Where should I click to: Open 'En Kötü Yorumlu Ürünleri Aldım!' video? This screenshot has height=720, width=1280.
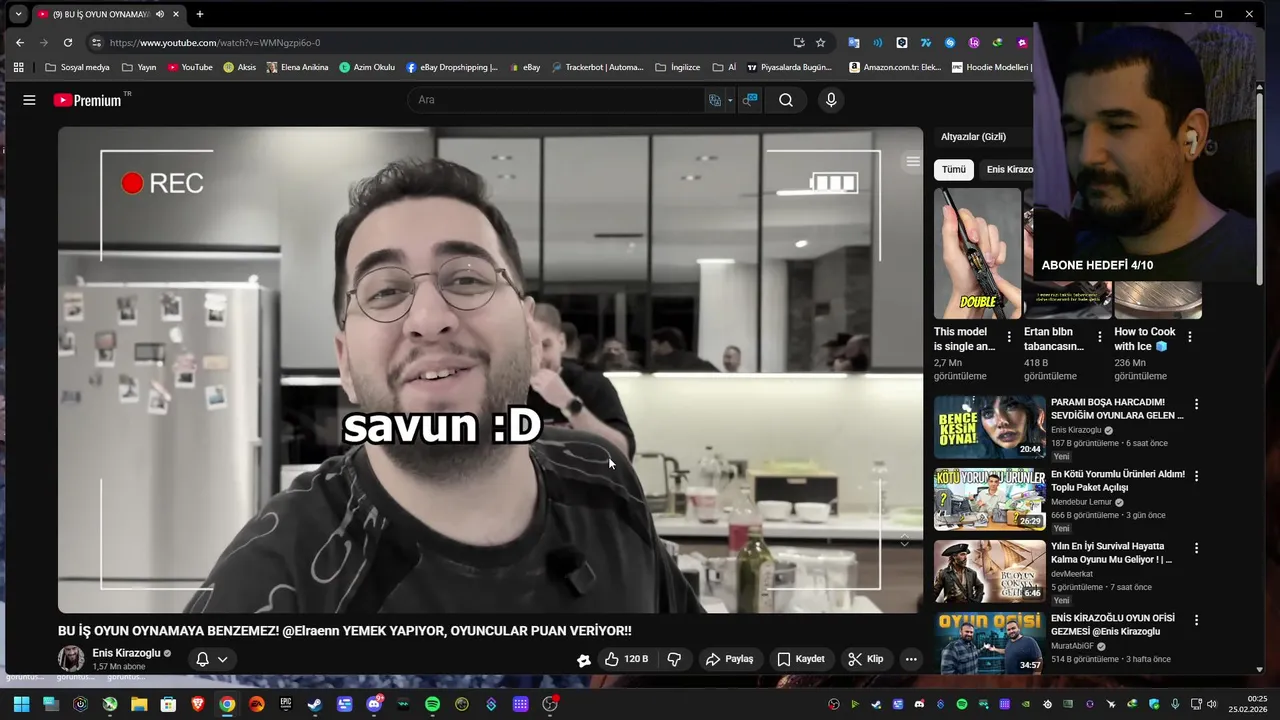(990, 499)
